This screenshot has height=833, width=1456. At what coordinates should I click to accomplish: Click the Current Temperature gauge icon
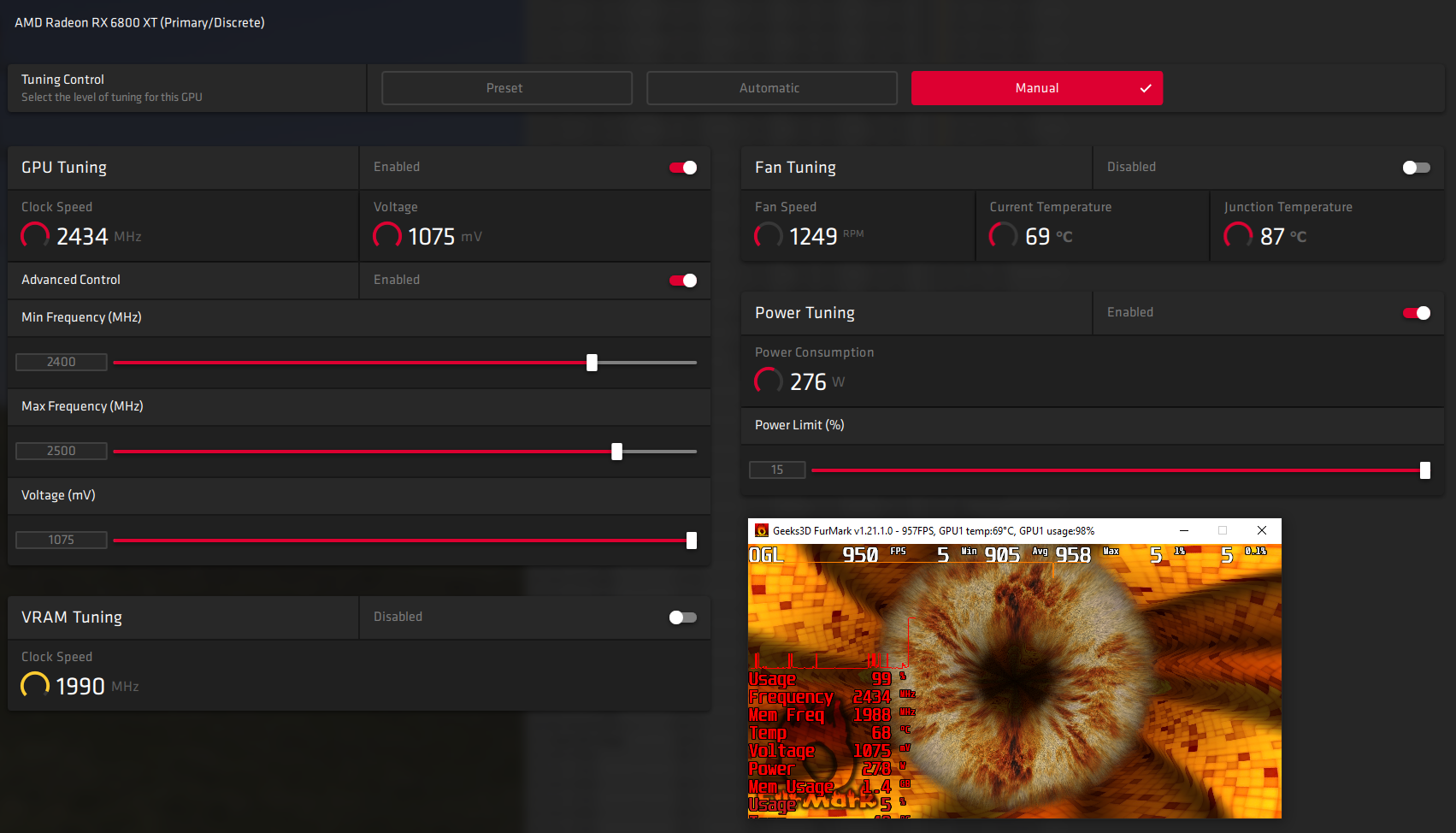(1004, 235)
